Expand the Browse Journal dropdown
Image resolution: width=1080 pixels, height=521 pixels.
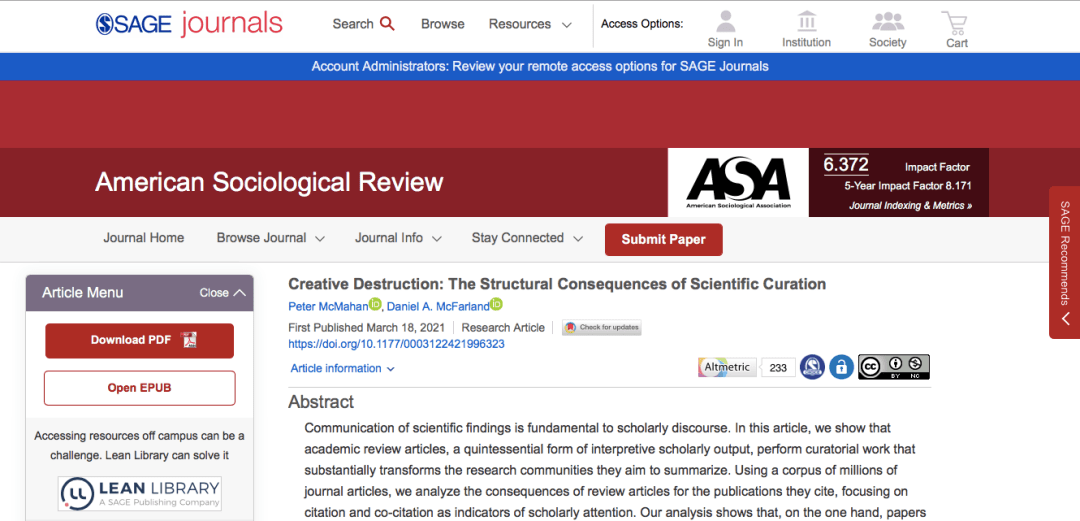point(270,238)
